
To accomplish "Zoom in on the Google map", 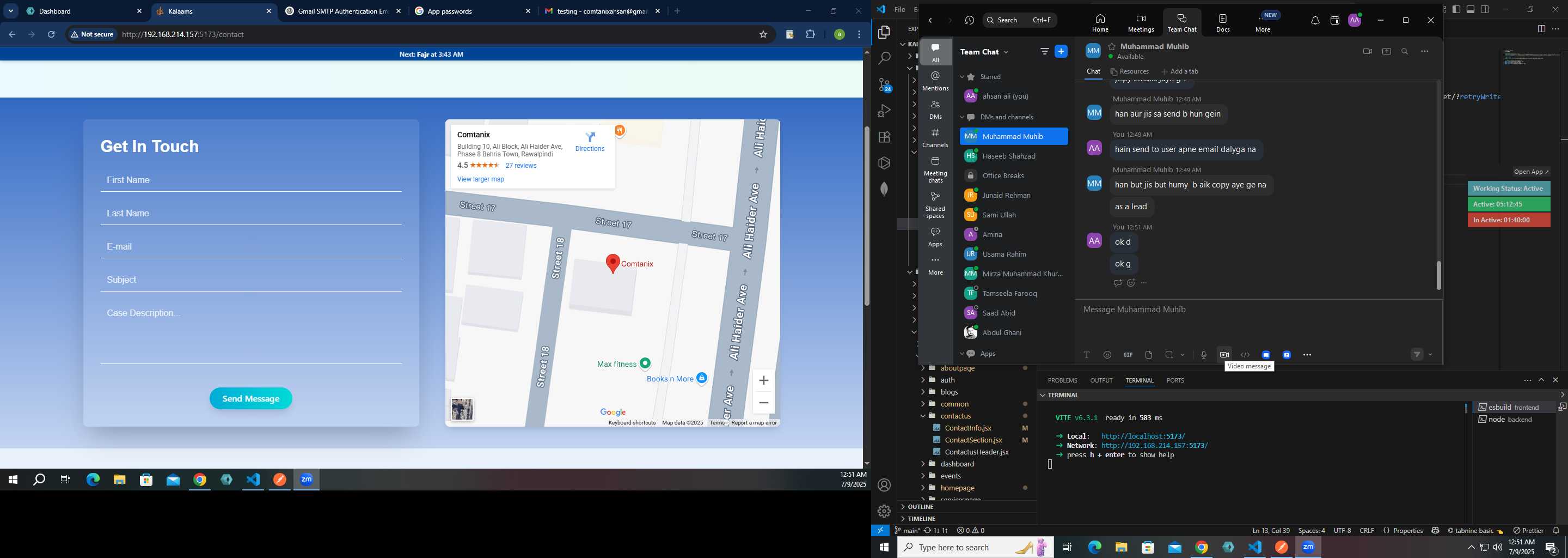I will (x=763, y=381).
